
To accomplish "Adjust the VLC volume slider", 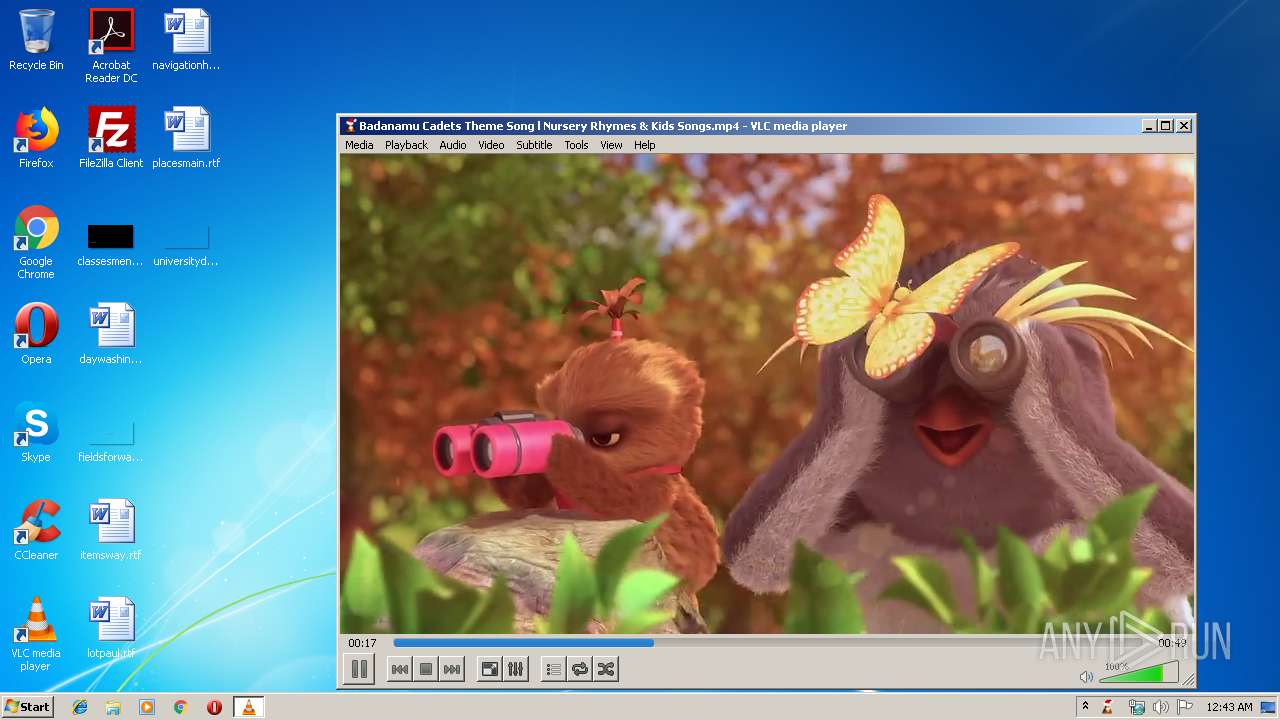I will point(1139,673).
